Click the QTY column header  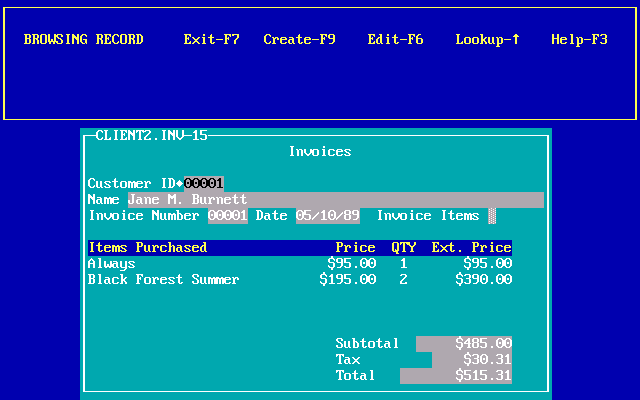(403, 247)
